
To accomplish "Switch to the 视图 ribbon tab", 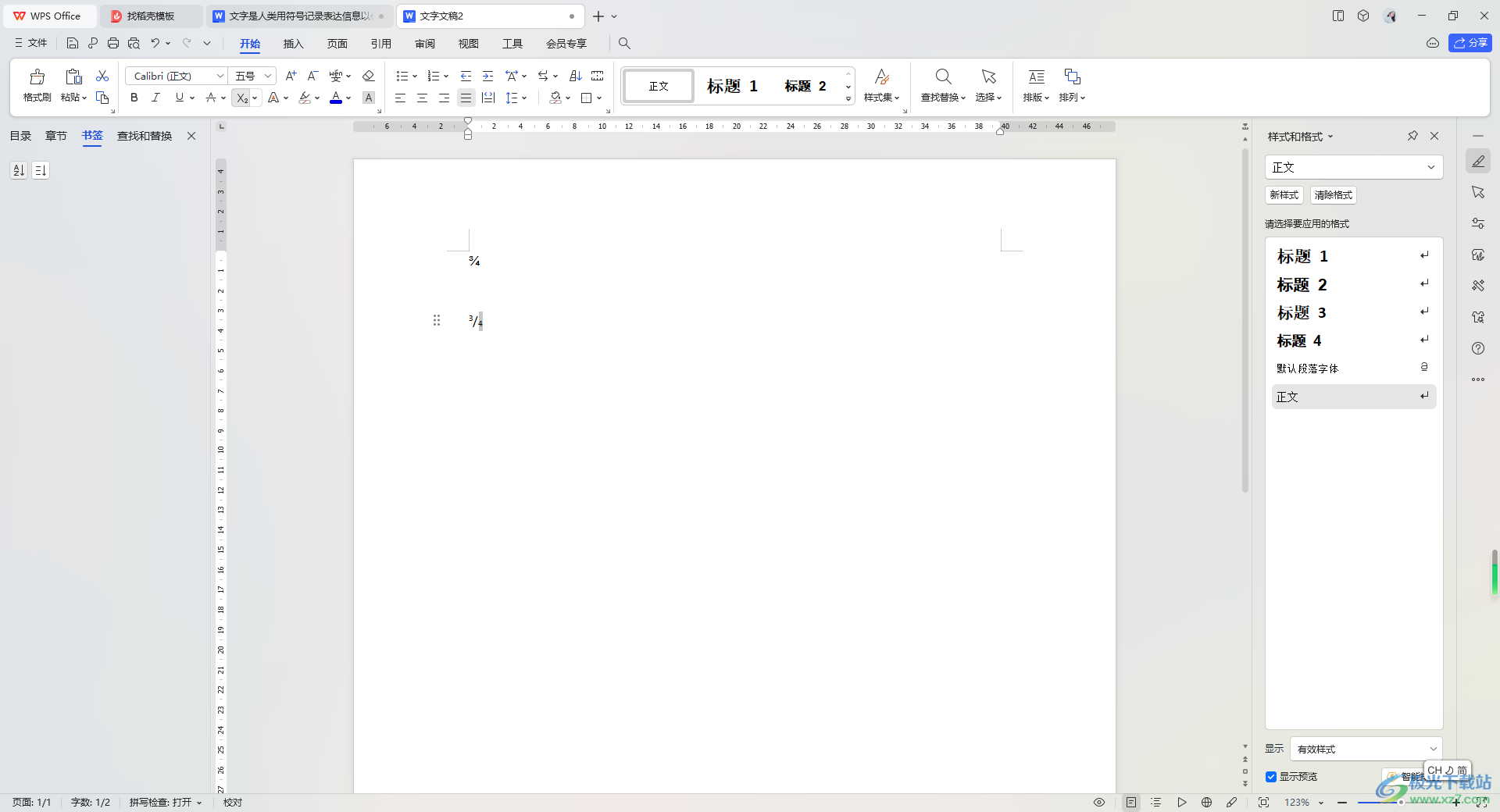I will (x=469, y=44).
